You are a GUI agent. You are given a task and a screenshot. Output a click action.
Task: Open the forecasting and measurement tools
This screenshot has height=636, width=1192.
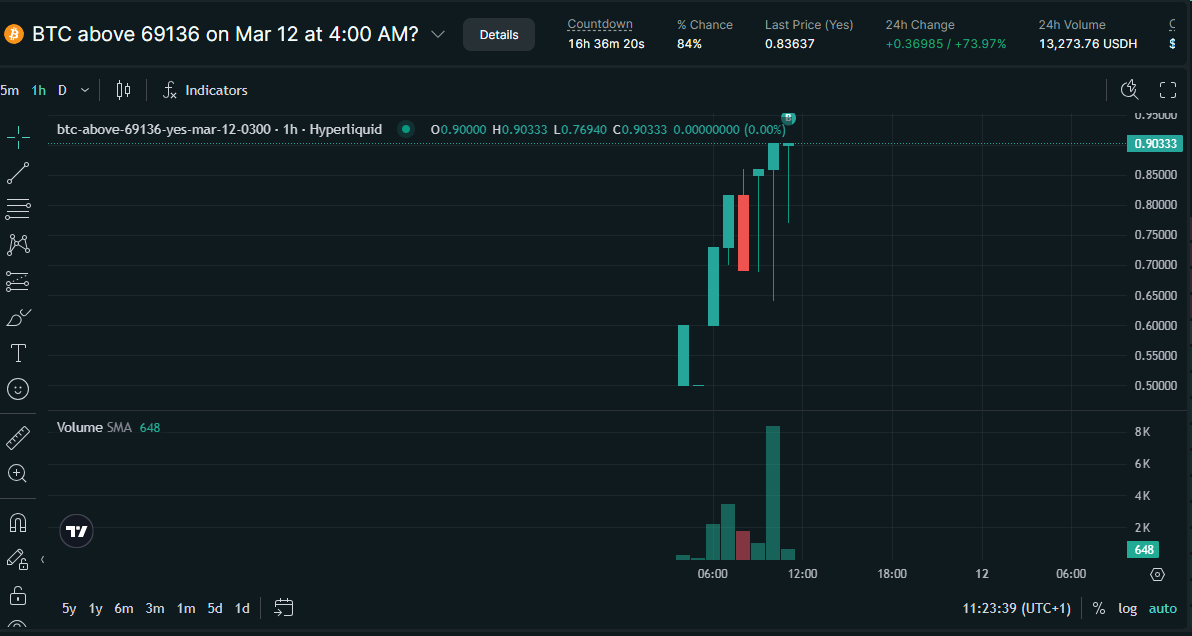pyautogui.click(x=17, y=281)
